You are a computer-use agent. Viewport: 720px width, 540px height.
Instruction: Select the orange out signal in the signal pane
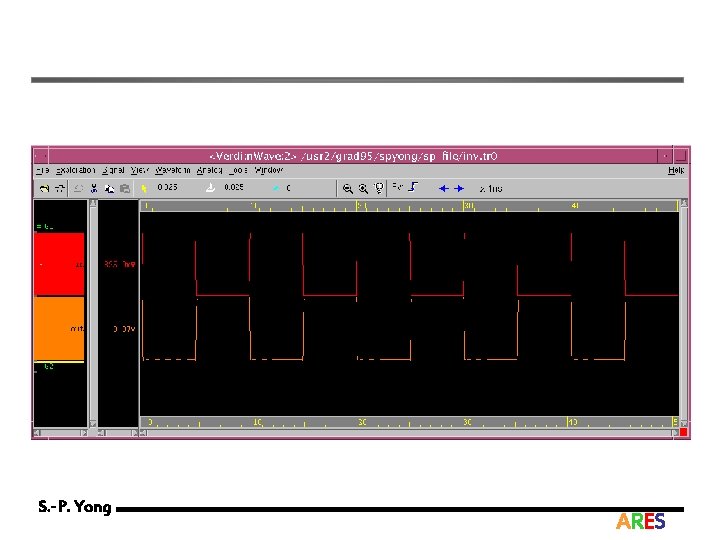(59, 329)
